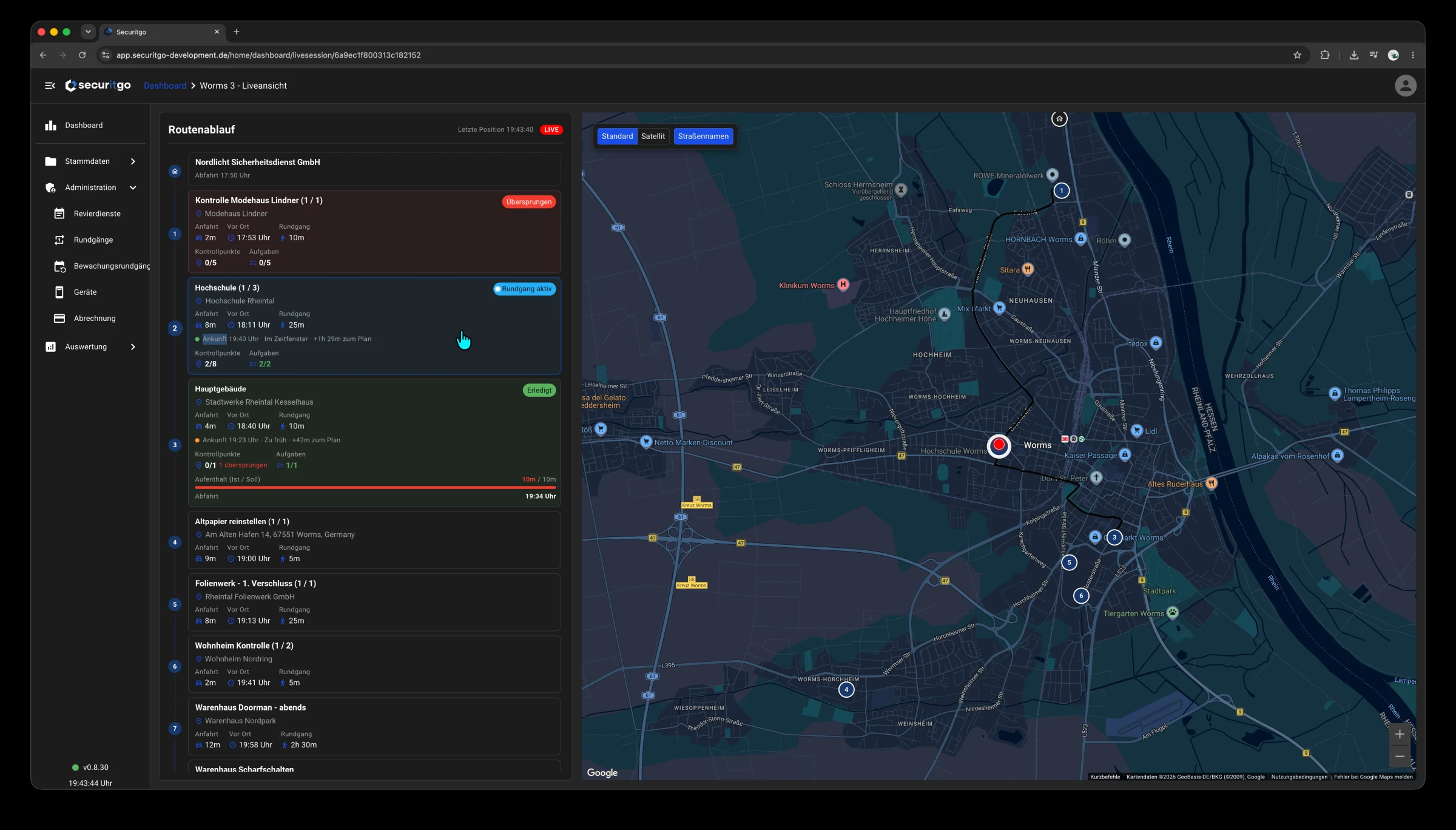
Task: Open Abrechnung in the sidebar
Action: tap(94, 319)
